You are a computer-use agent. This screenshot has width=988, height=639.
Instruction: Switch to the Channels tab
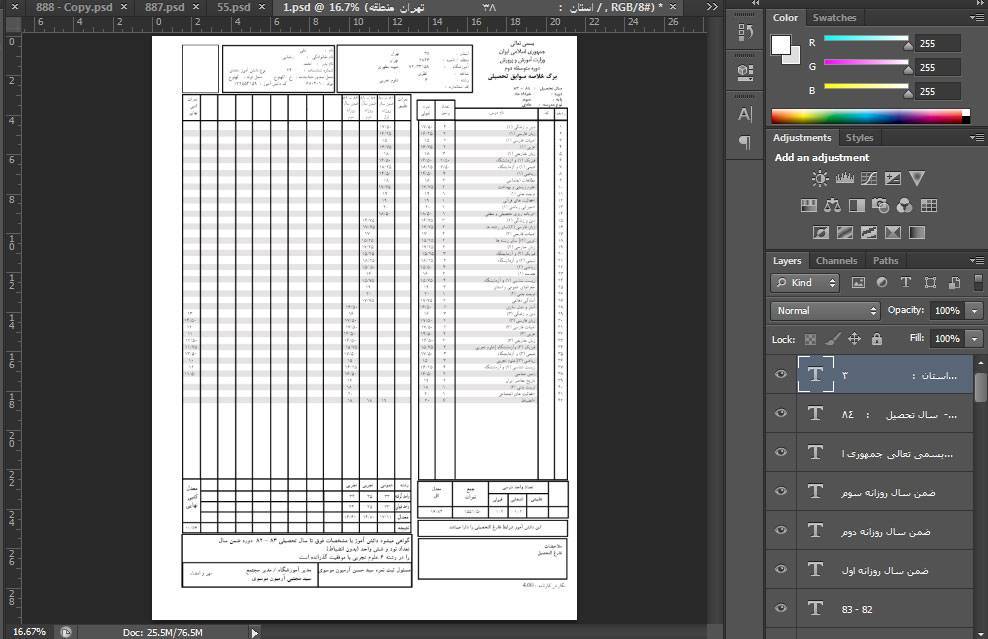pos(836,260)
